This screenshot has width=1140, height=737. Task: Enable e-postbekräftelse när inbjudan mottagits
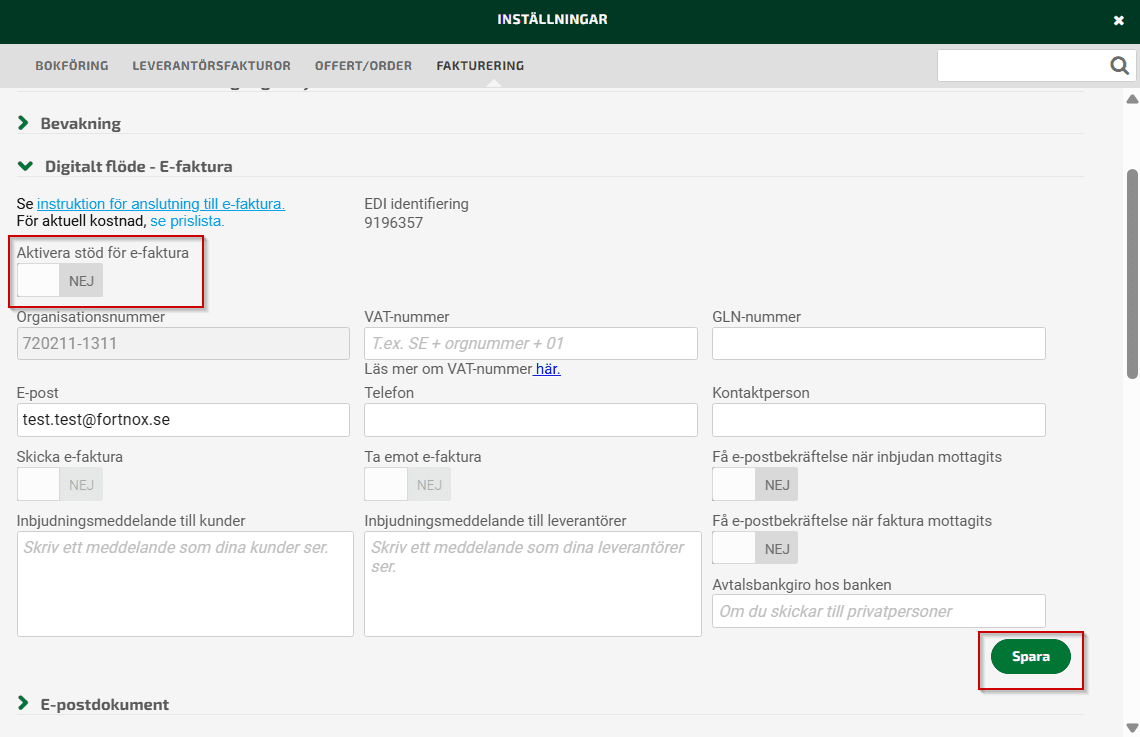(754, 484)
